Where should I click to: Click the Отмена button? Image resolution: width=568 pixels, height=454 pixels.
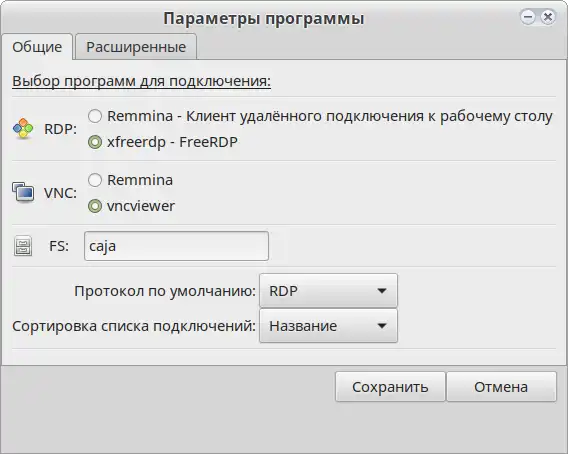click(x=501, y=387)
